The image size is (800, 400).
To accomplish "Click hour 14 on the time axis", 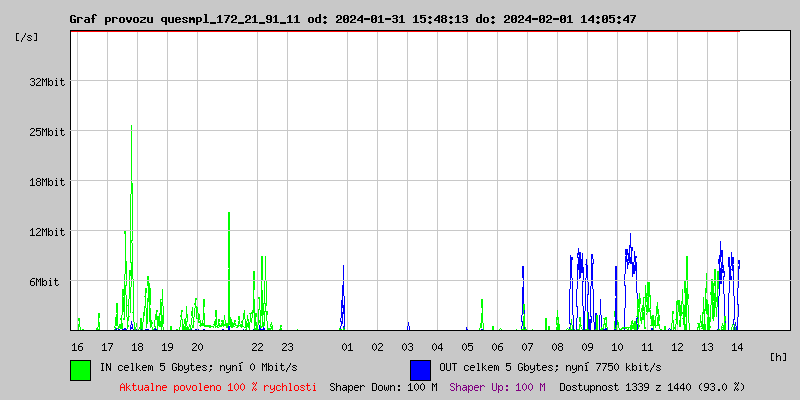I will click(x=737, y=347).
